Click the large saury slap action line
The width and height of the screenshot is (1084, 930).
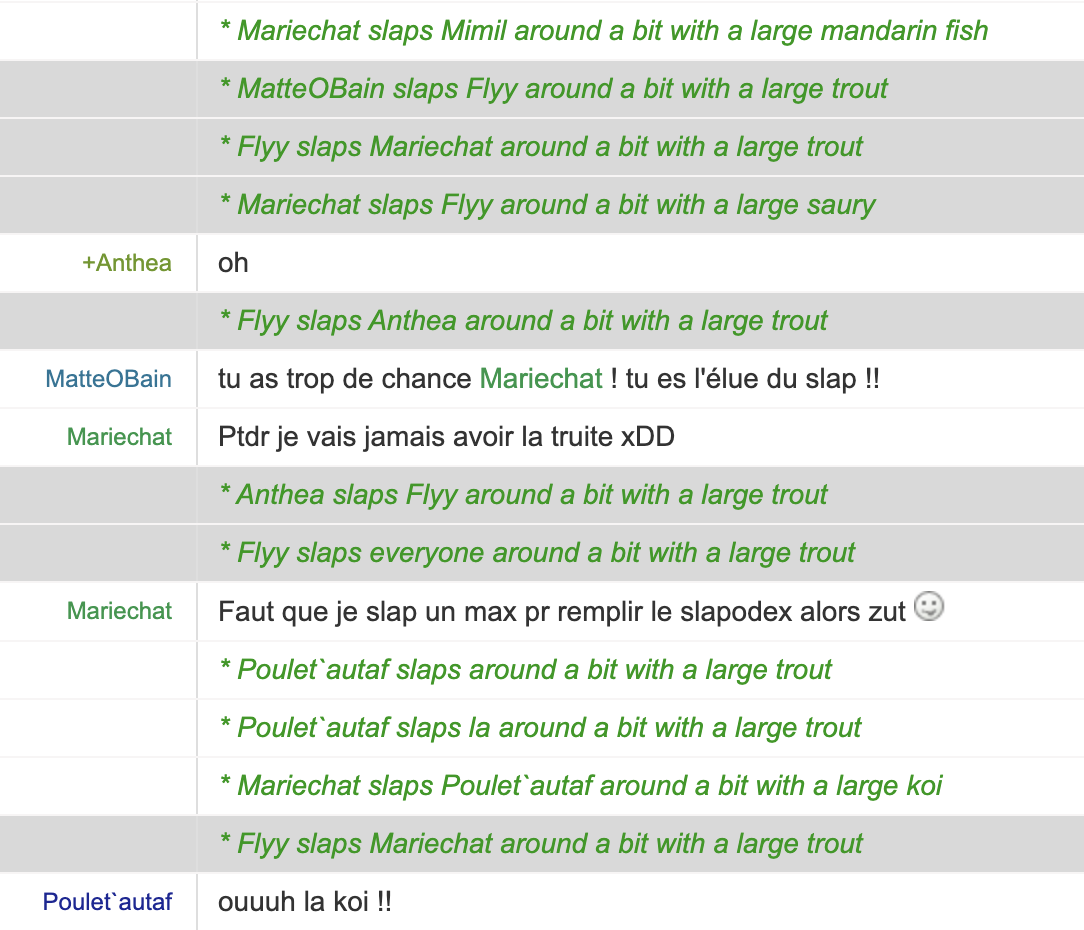coord(546,205)
